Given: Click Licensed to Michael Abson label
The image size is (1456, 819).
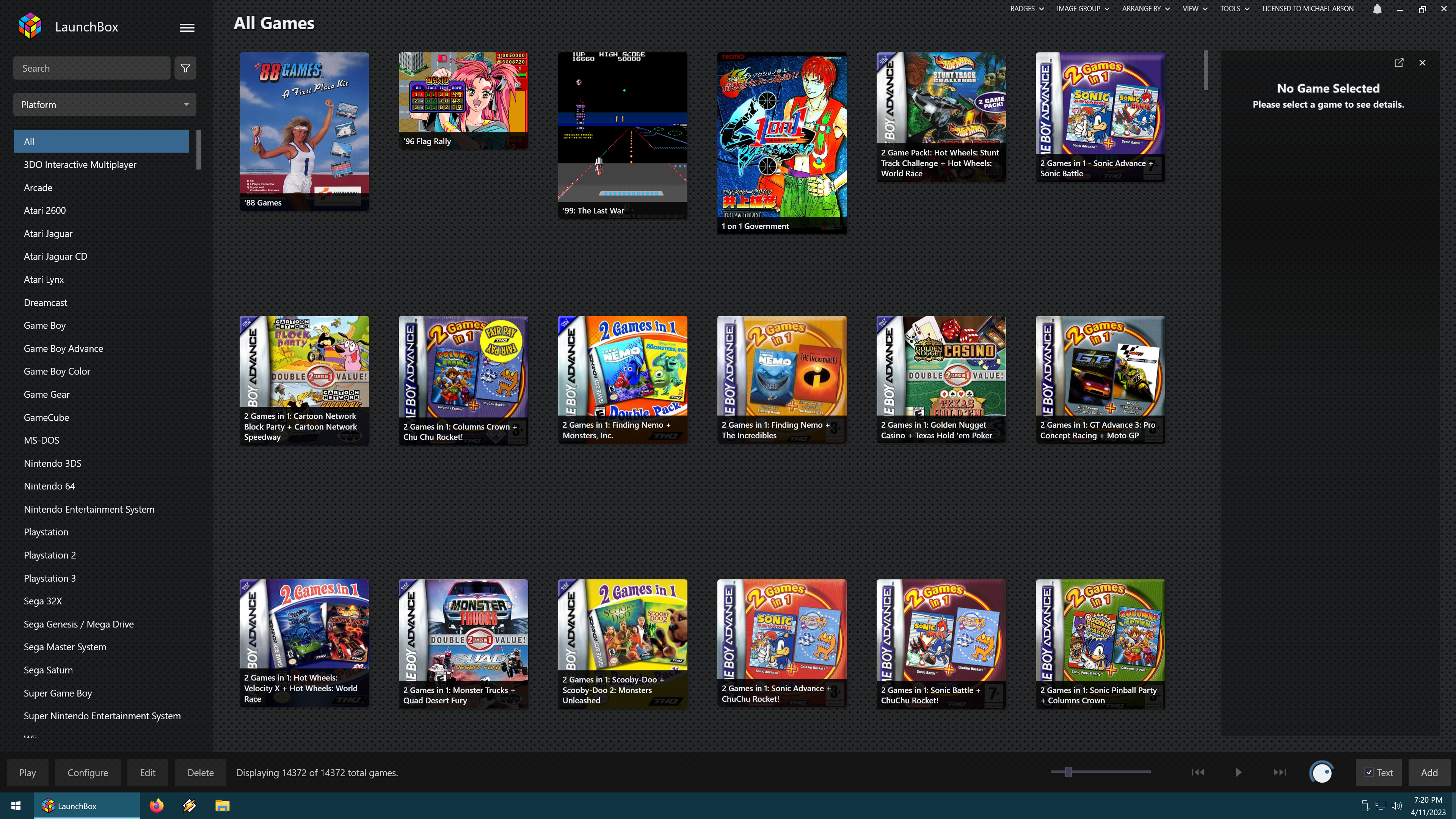Looking at the screenshot, I should [x=1308, y=8].
